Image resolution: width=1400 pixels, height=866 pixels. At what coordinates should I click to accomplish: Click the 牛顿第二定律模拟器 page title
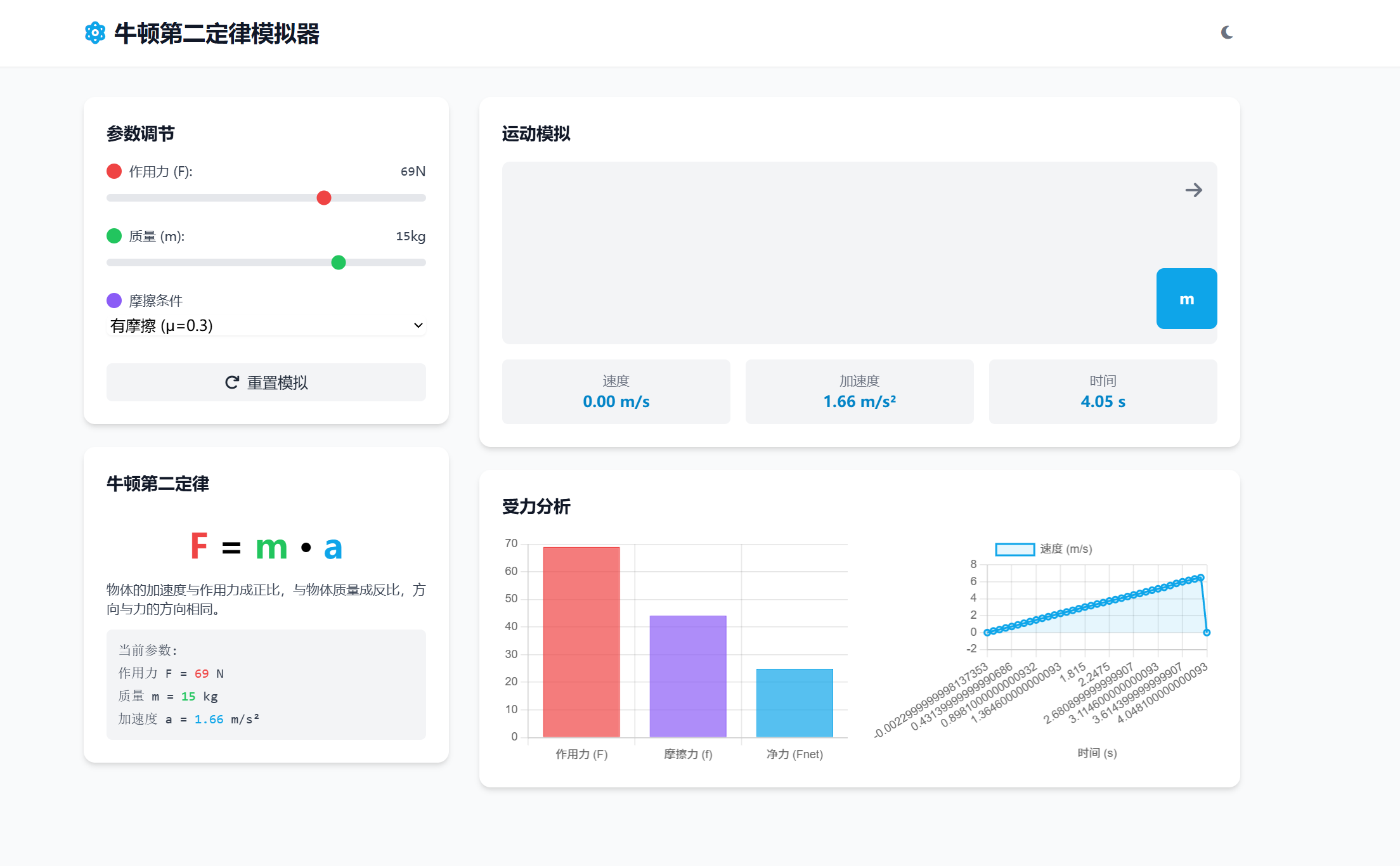coord(216,34)
